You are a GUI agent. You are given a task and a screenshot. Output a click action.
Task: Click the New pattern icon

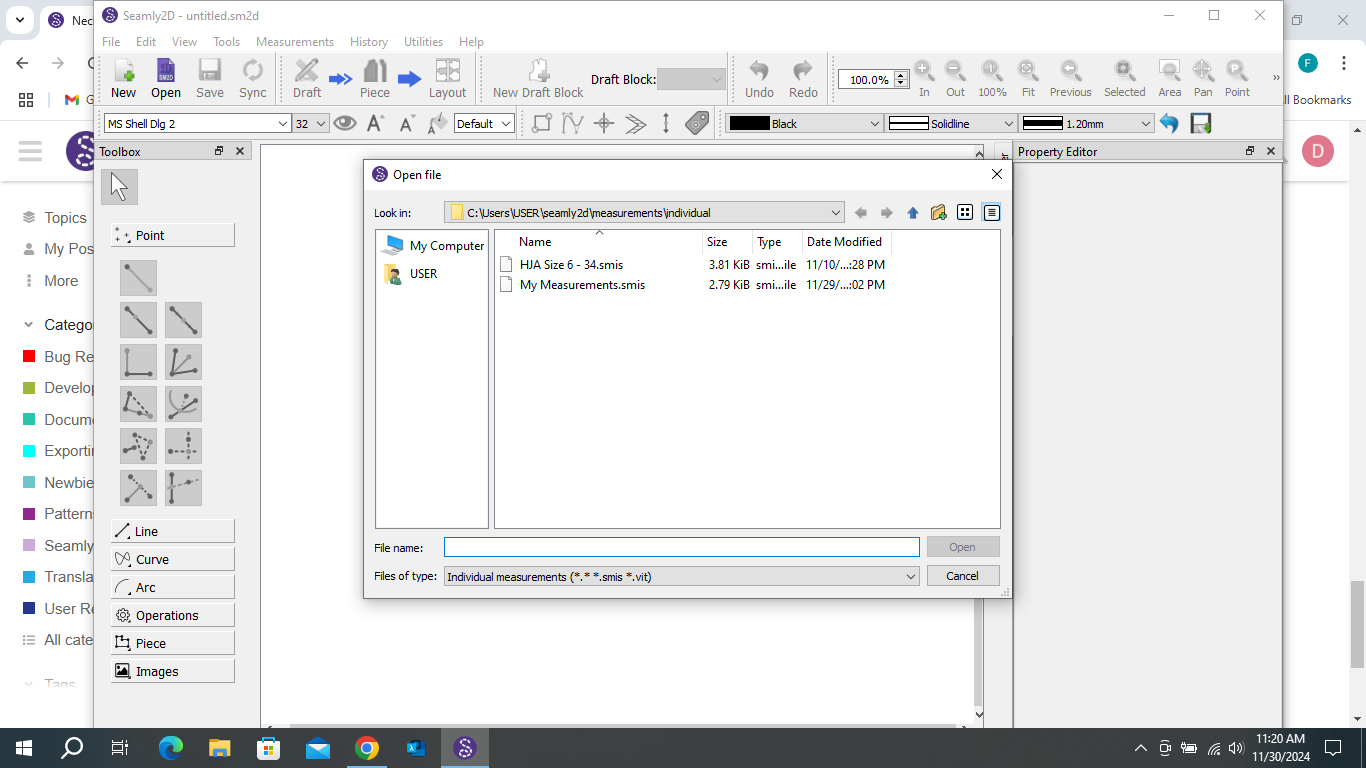point(123,78)
